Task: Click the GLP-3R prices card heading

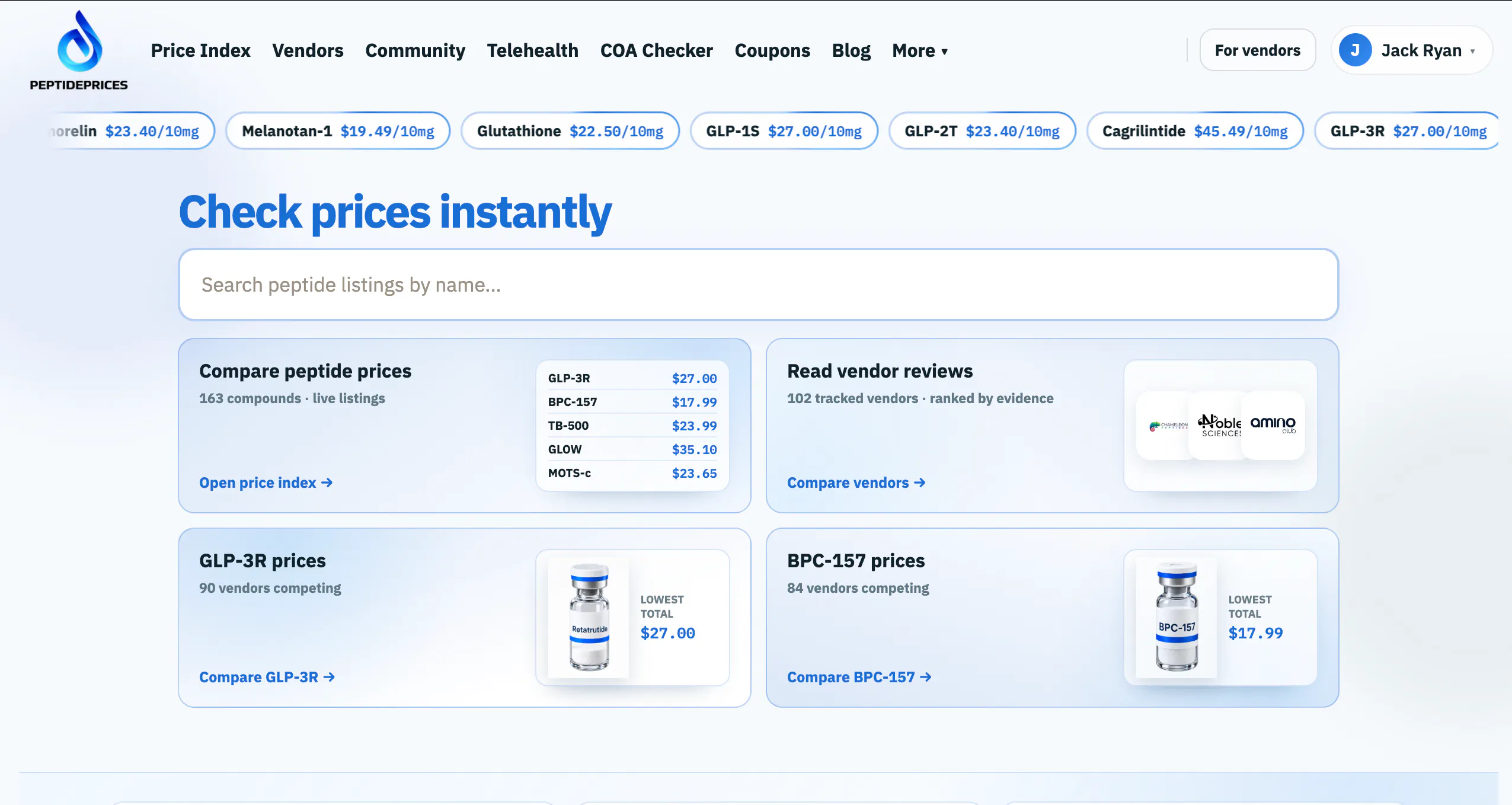Action: coord(263,561)
